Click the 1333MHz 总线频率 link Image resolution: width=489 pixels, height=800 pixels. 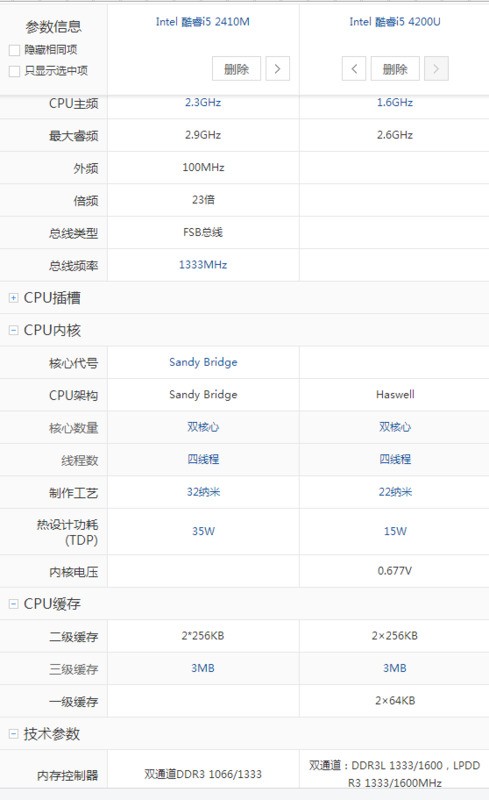pyautogui.click(x=203, y=265)
